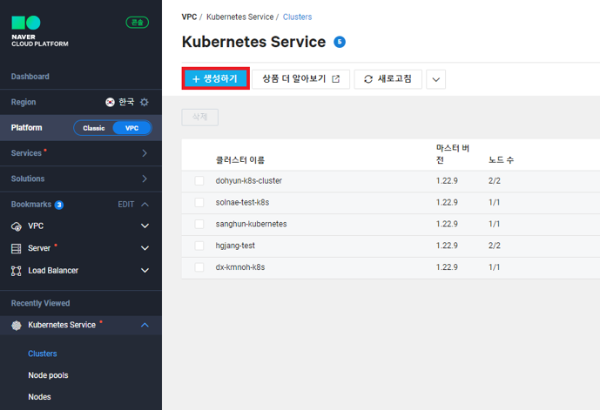Click the VPC breadcrumb
The image size is (600, 410).
pos(189,17)
